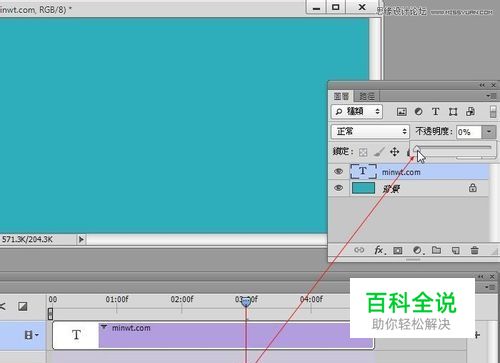The image size is (500, 363).
Task: Click the document window horizontal scrollbar
Action: (207, 239)
